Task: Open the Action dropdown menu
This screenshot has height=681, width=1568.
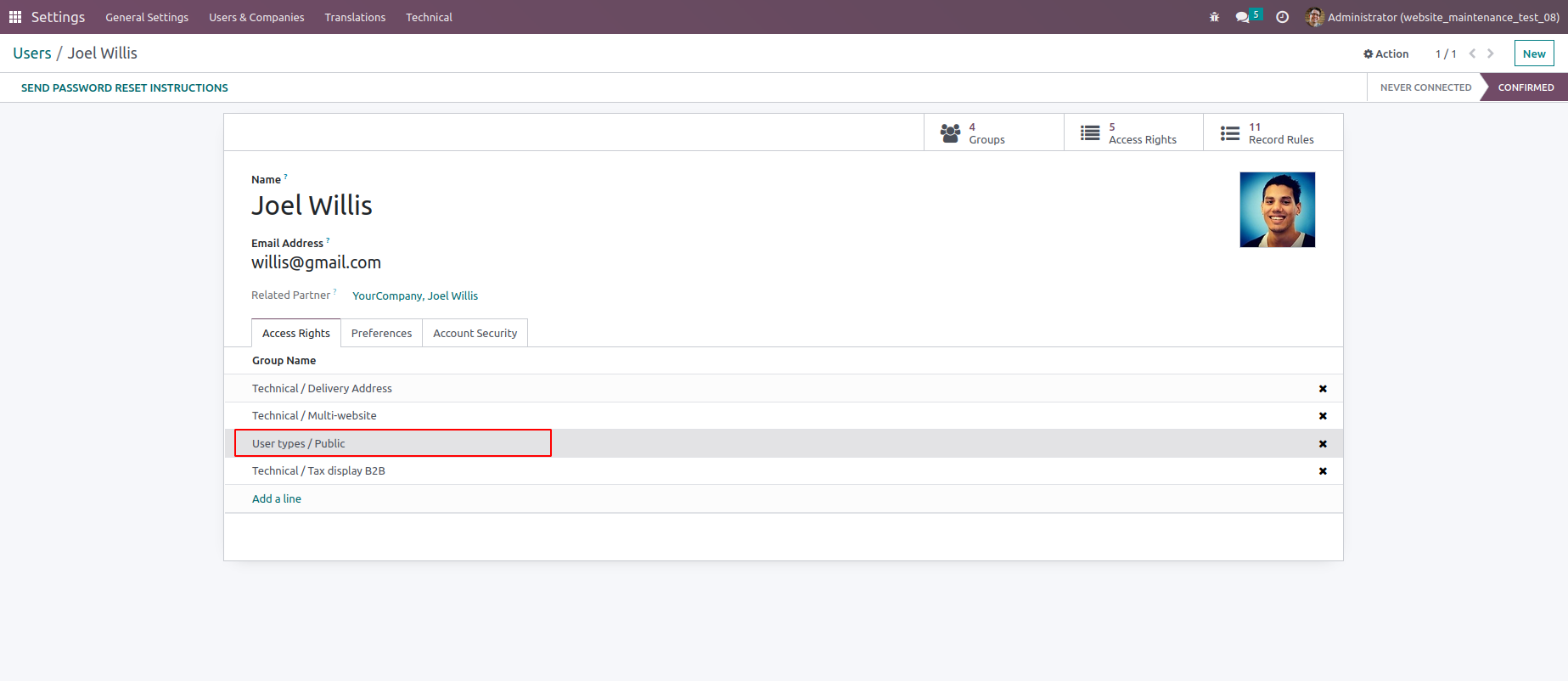Action: click(1386, 53)
